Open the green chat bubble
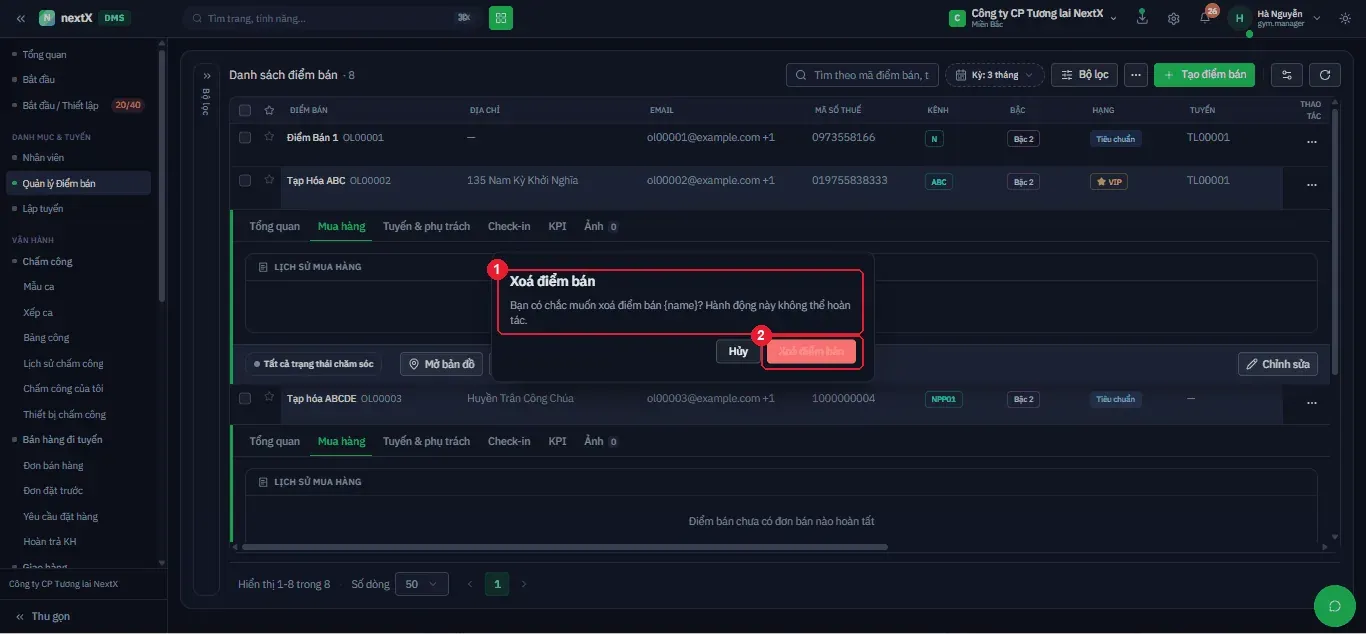1366x634 pixels. click(1334, 606)
